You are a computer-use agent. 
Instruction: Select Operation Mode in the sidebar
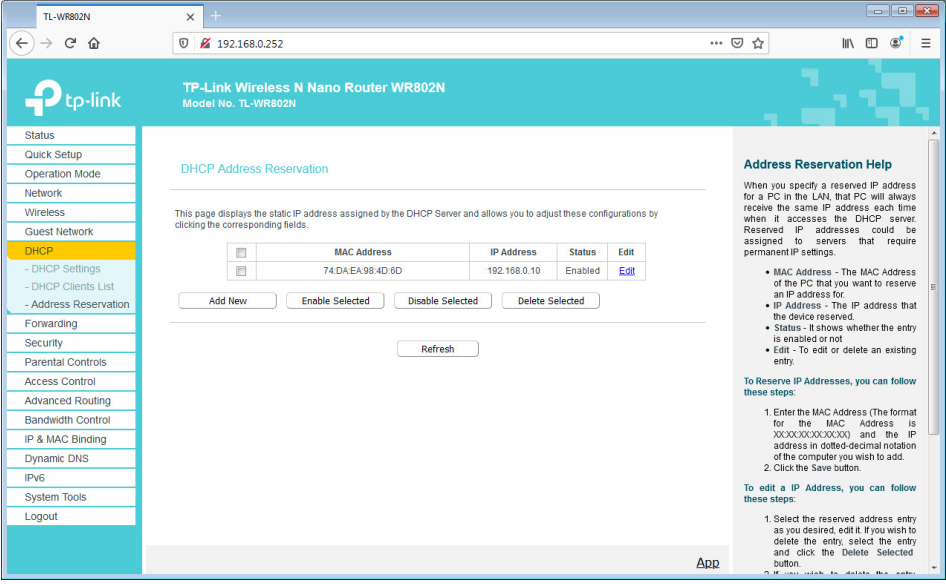[71, 174]
